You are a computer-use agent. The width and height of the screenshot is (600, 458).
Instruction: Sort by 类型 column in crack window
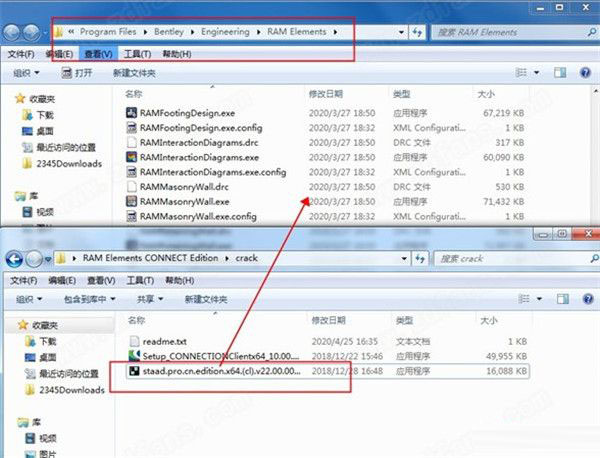coord(404,321)
